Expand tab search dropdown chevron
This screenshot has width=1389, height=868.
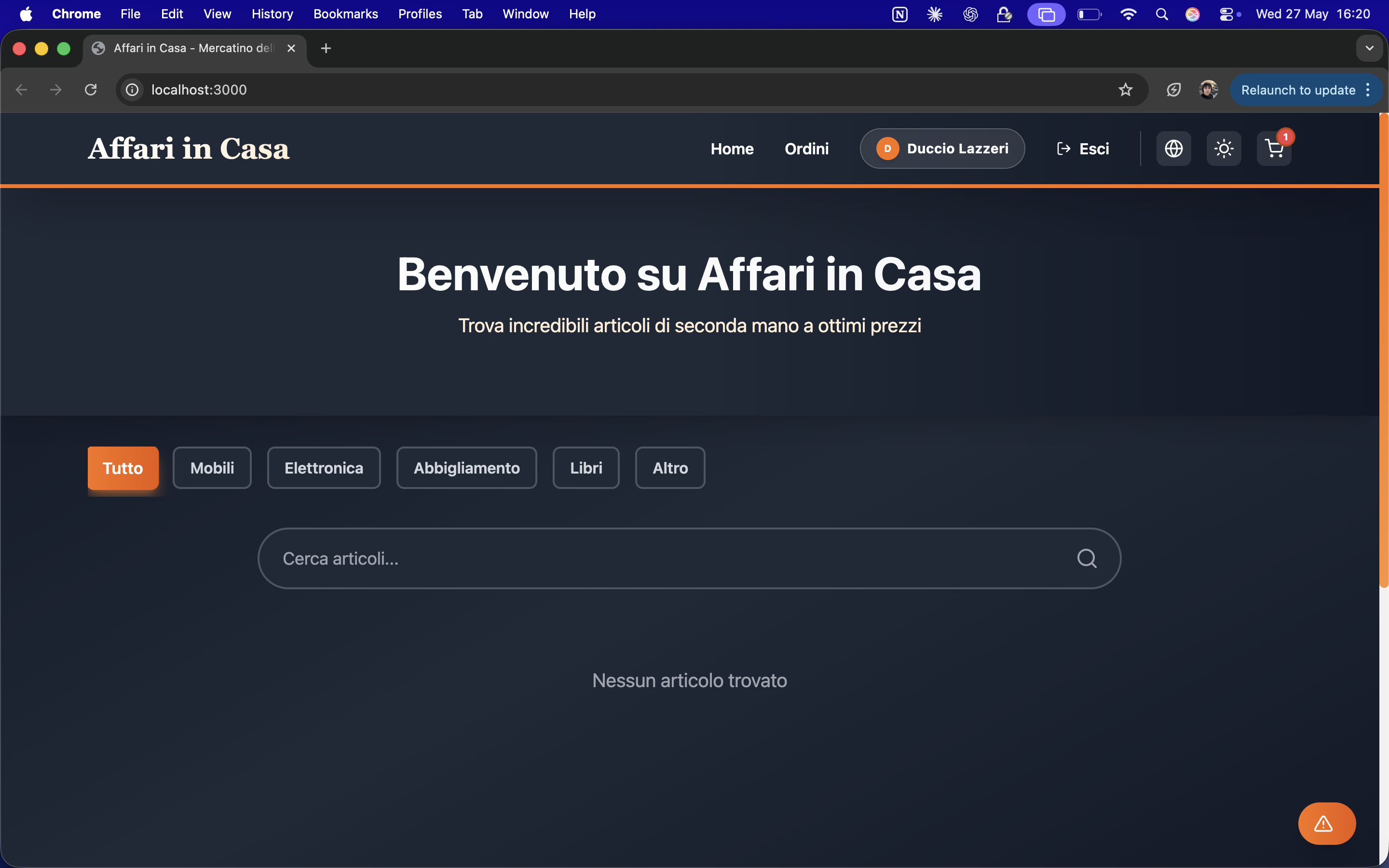click(x=1370, y=48)
